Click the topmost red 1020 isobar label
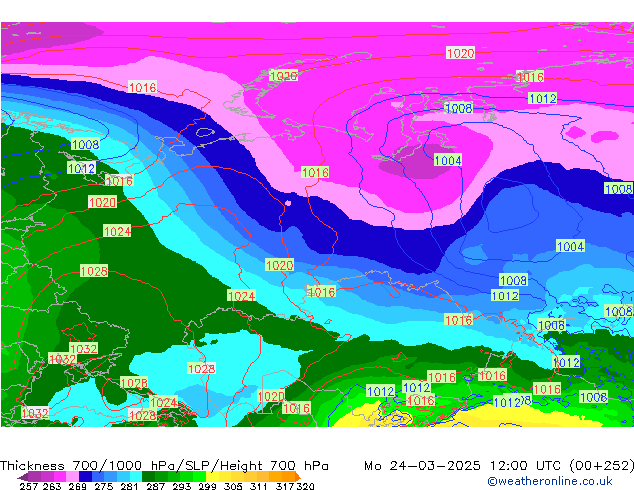Screen dimensions: 634x490 click(460, 53)
